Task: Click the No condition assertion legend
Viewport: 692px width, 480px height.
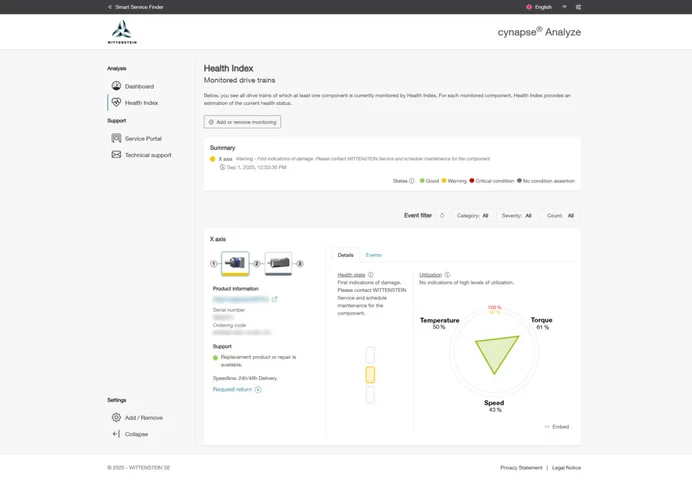Action: 546,181
